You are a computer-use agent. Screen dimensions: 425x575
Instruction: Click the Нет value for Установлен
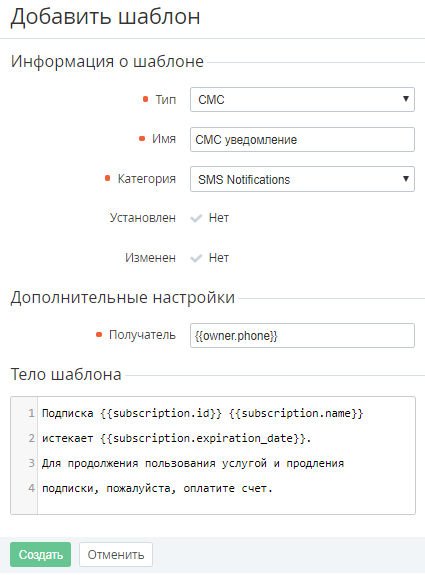point(219,218)
